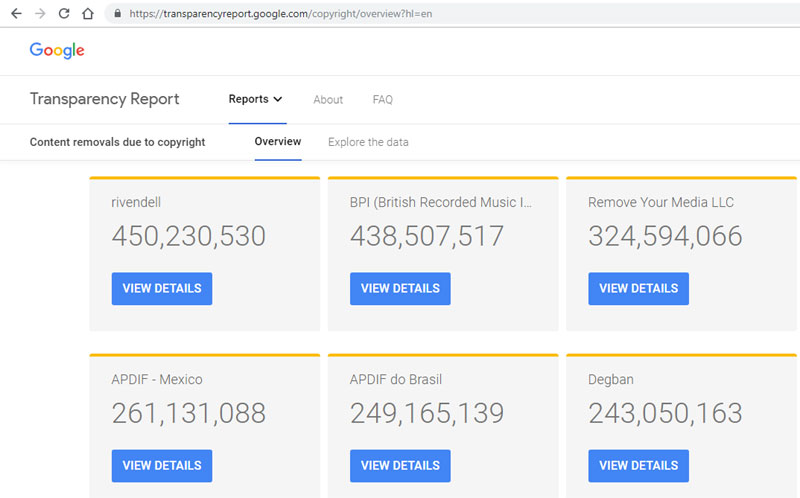Select the count 450,230,530
The height and width of the screenshot is (498, 800).
click(x=189, y=236)
